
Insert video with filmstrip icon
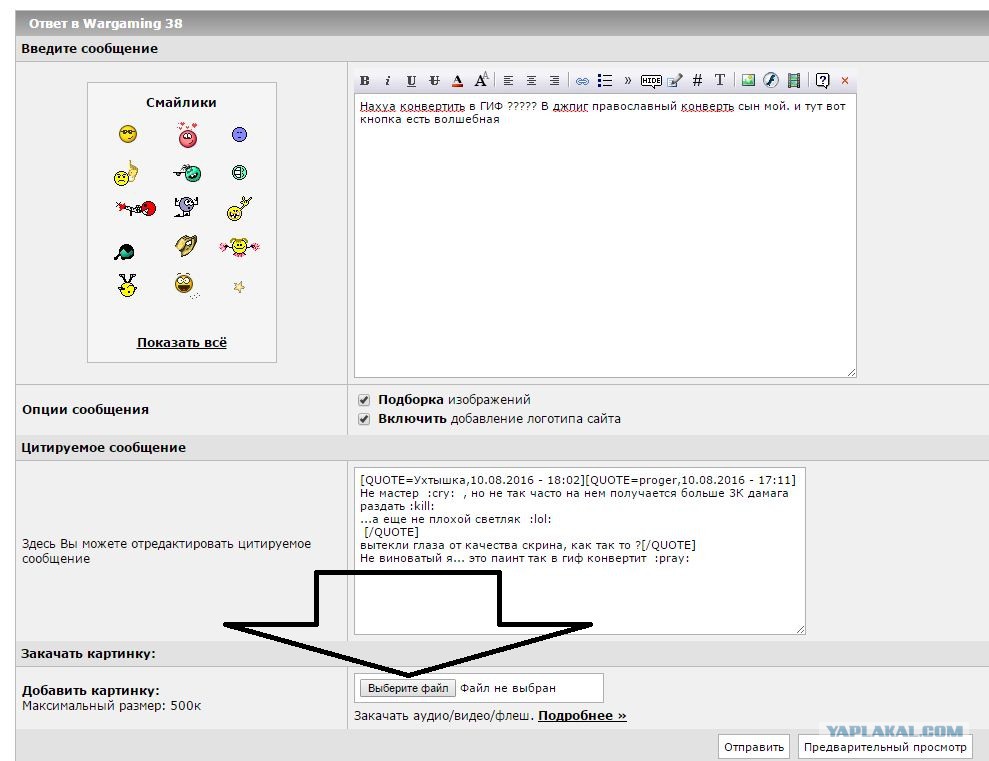pos(794,80)
